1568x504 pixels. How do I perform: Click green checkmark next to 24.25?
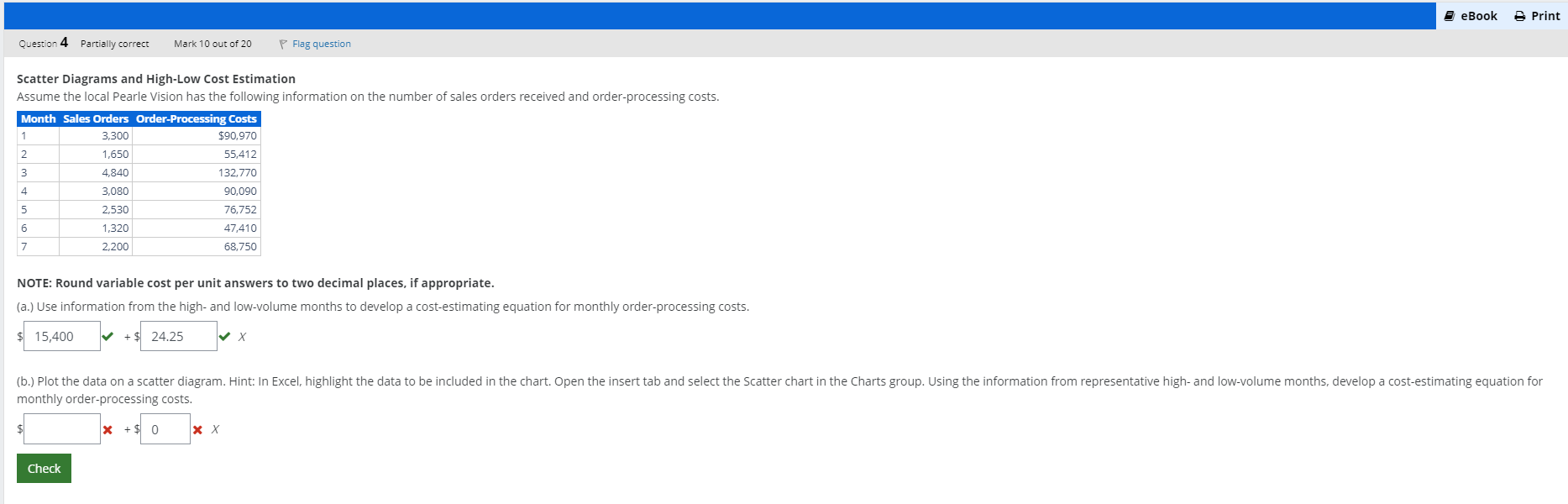point(224,337)
